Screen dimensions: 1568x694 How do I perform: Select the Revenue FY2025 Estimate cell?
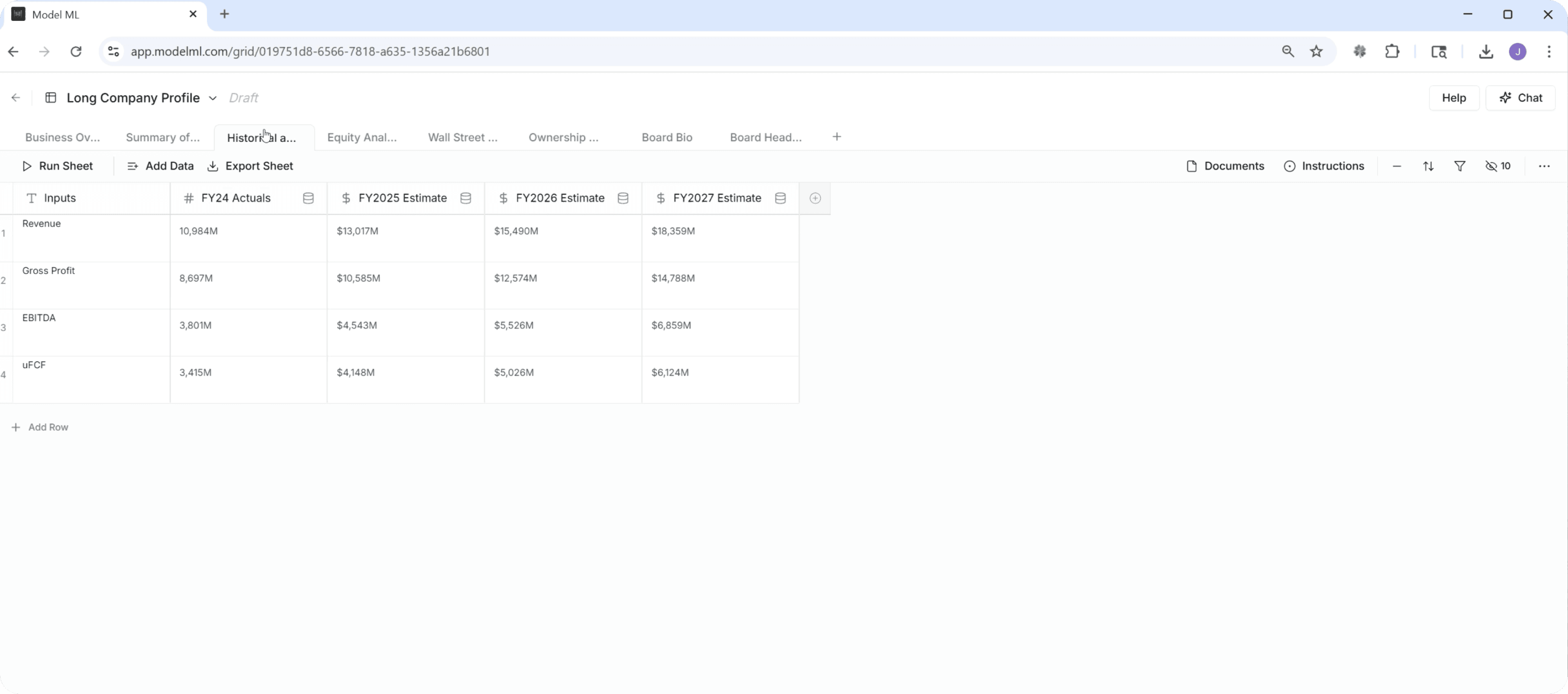click(x=405, y=238)
